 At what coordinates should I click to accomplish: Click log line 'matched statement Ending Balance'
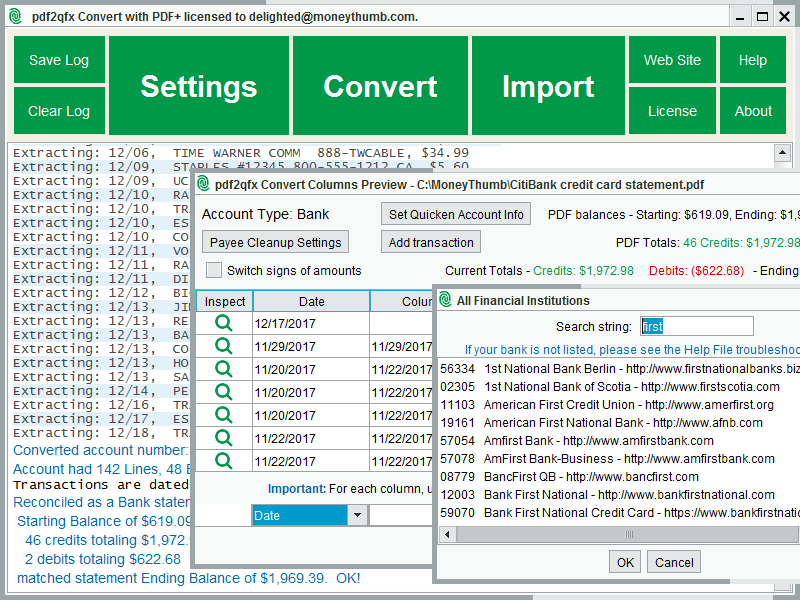[189, 578]
